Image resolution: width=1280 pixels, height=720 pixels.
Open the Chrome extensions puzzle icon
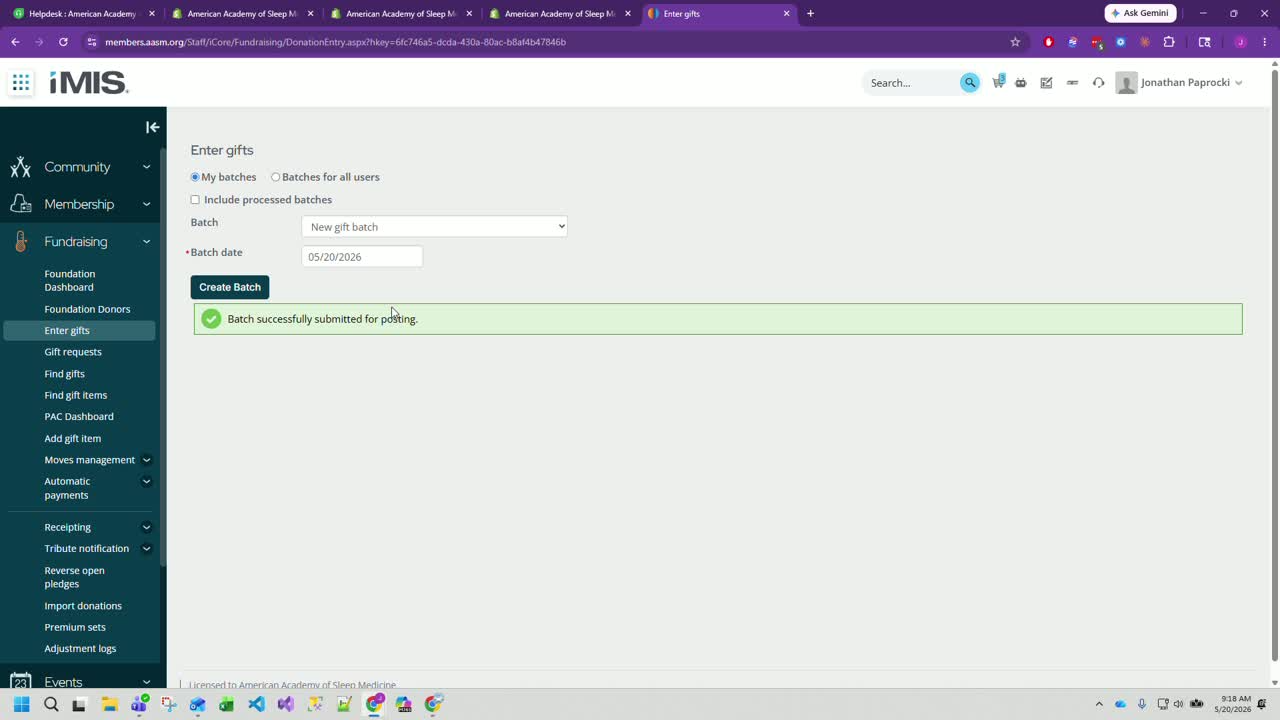coord(1169,42)
